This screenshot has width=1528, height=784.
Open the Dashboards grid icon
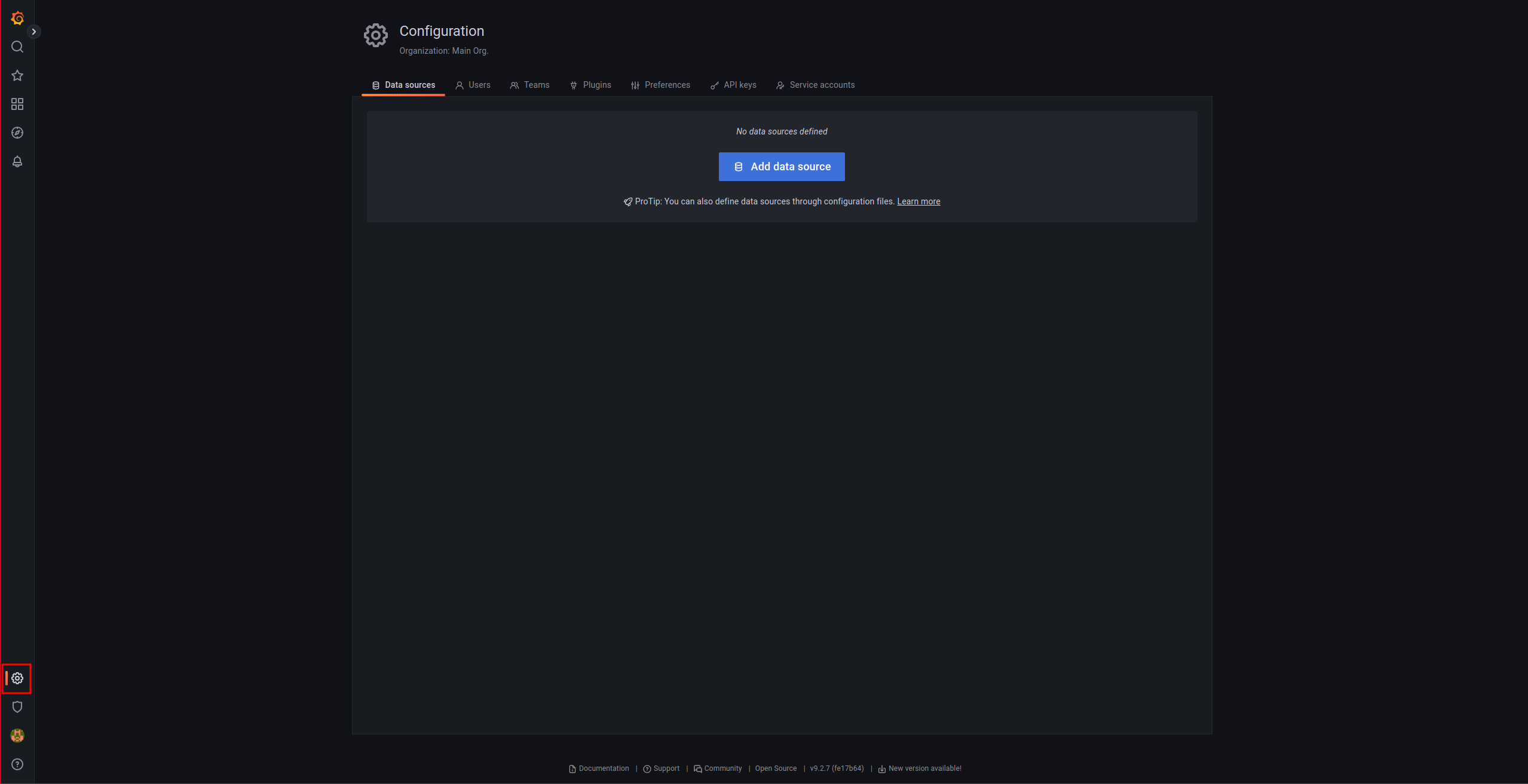pyautogui.click(x=17, y=104)
